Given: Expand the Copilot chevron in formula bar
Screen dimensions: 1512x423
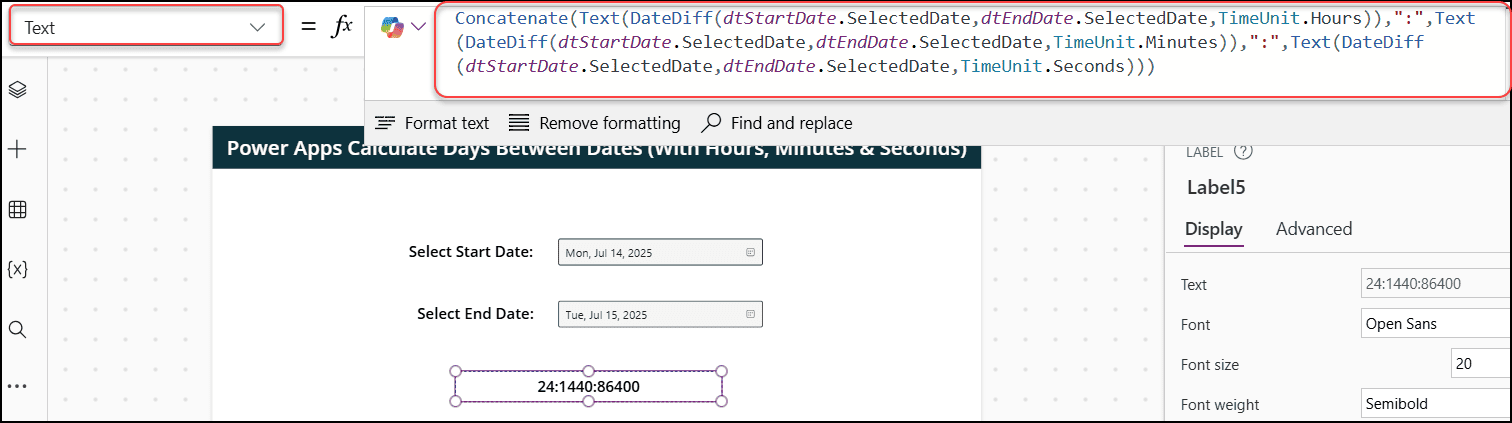Looking at the screenshot, I should (x=418, y=28).
